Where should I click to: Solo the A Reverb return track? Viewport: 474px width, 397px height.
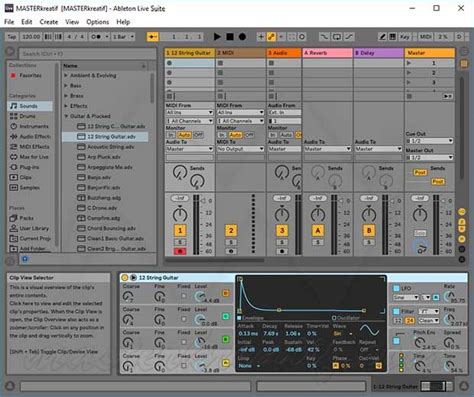[x=318, y=242]
